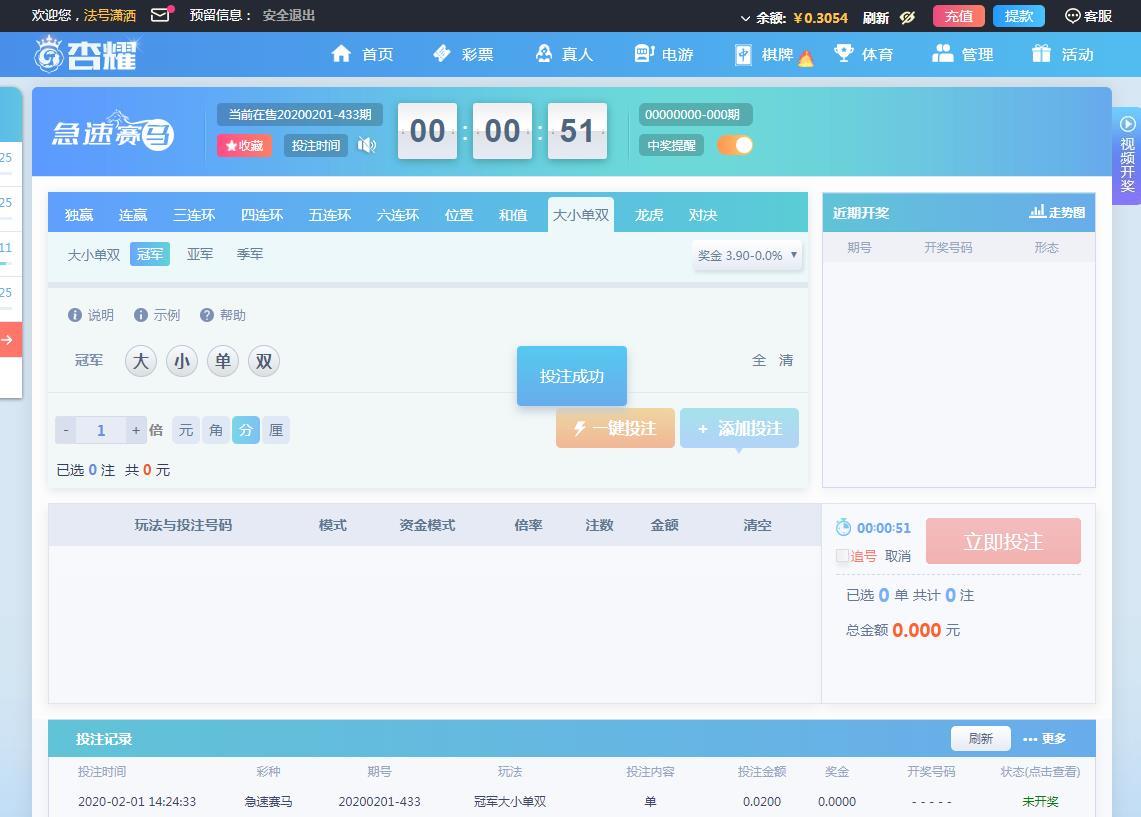Click 刷新 beside the balance

point(876,17)
